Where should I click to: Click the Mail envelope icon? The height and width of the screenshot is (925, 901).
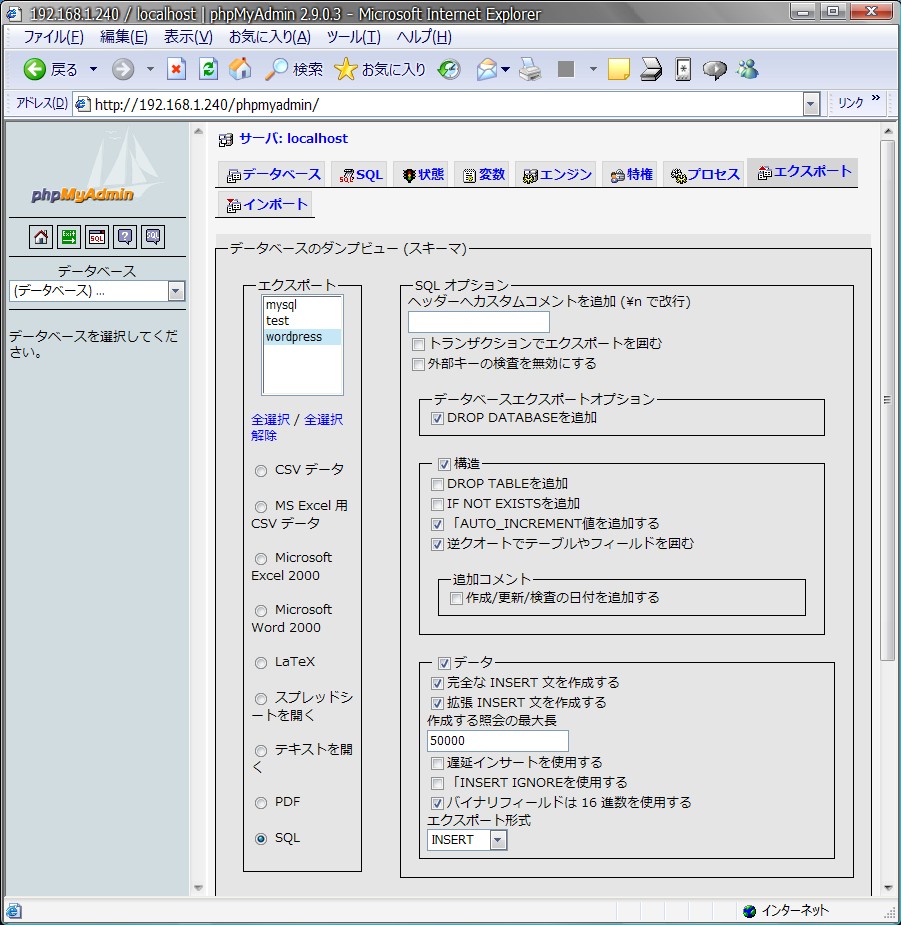click(487, 70)
